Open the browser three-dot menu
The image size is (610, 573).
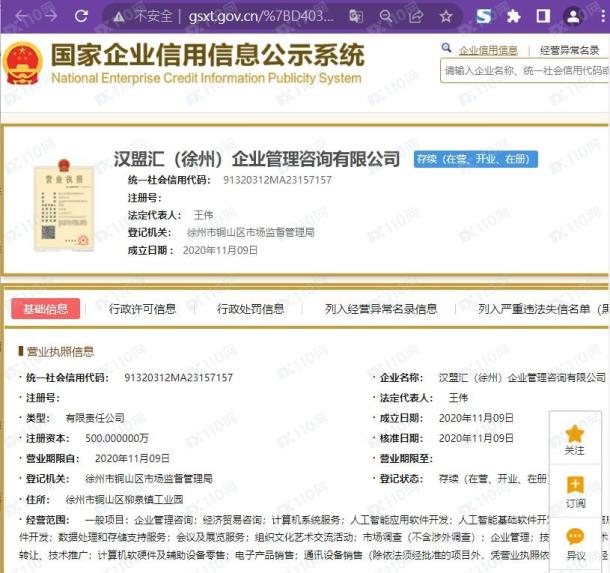click(604, 16)
